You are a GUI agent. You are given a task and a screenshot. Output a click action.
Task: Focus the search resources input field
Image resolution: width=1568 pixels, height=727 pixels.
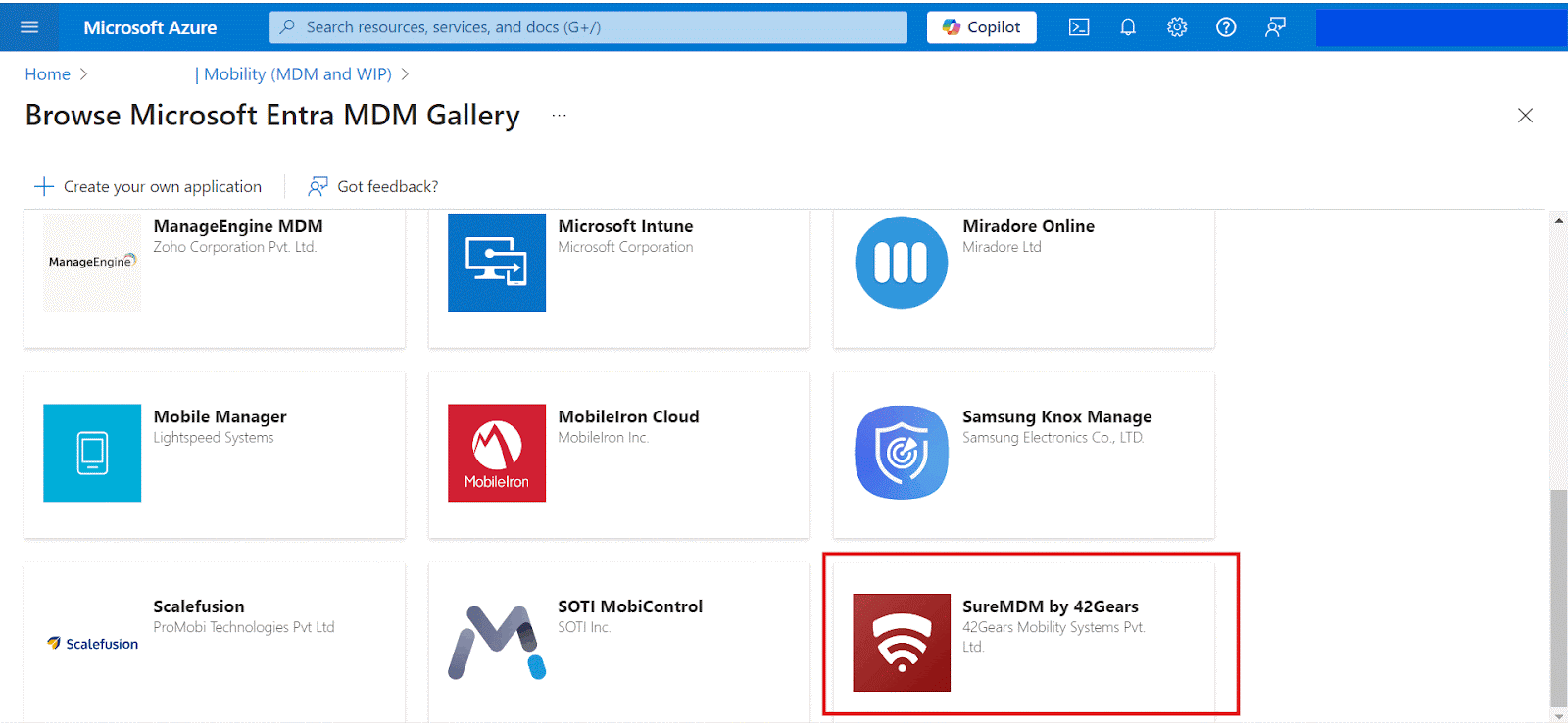[x=588, y=27]
